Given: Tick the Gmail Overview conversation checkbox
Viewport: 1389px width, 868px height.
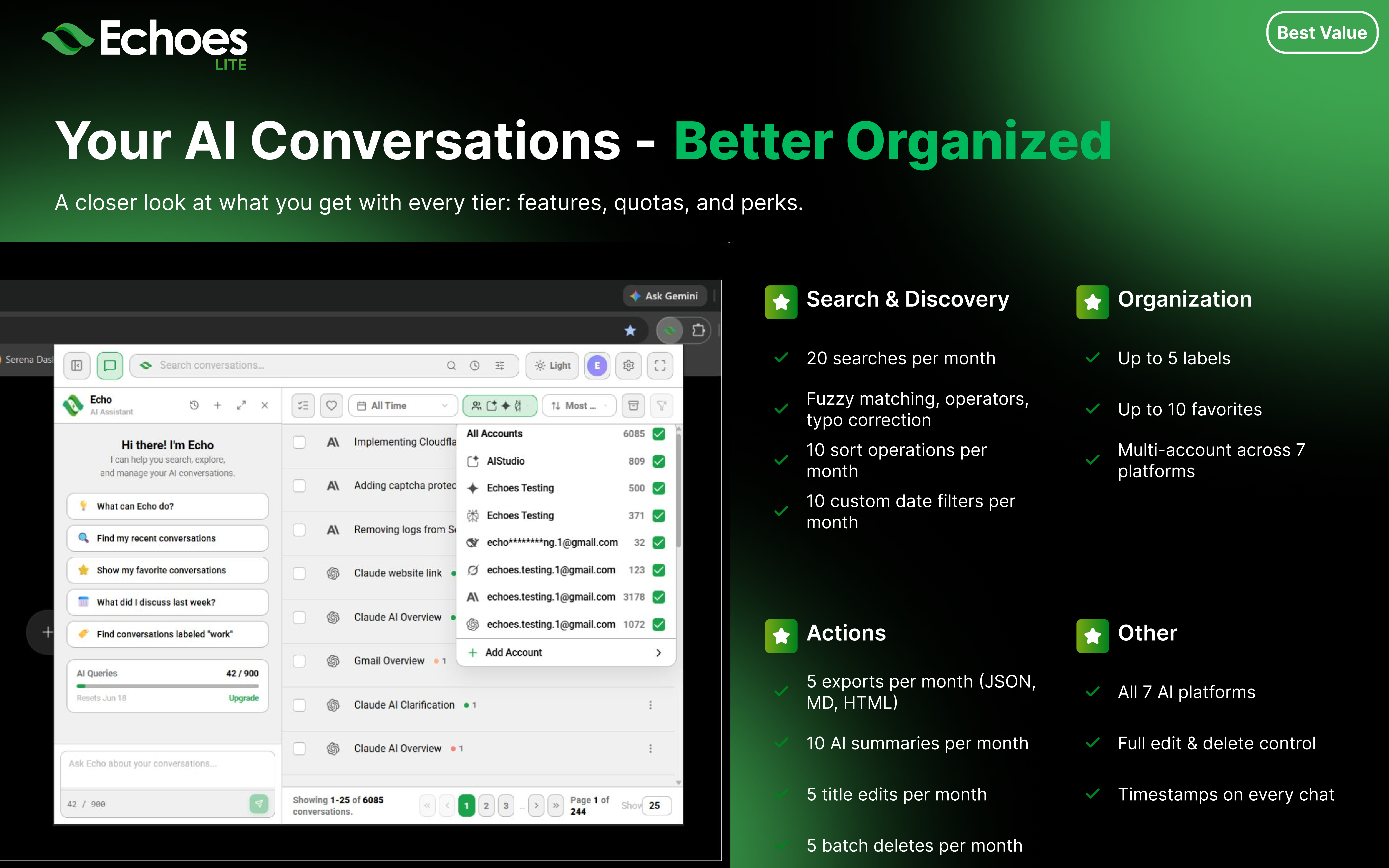Looking at the screenshot, I should 299,661.
